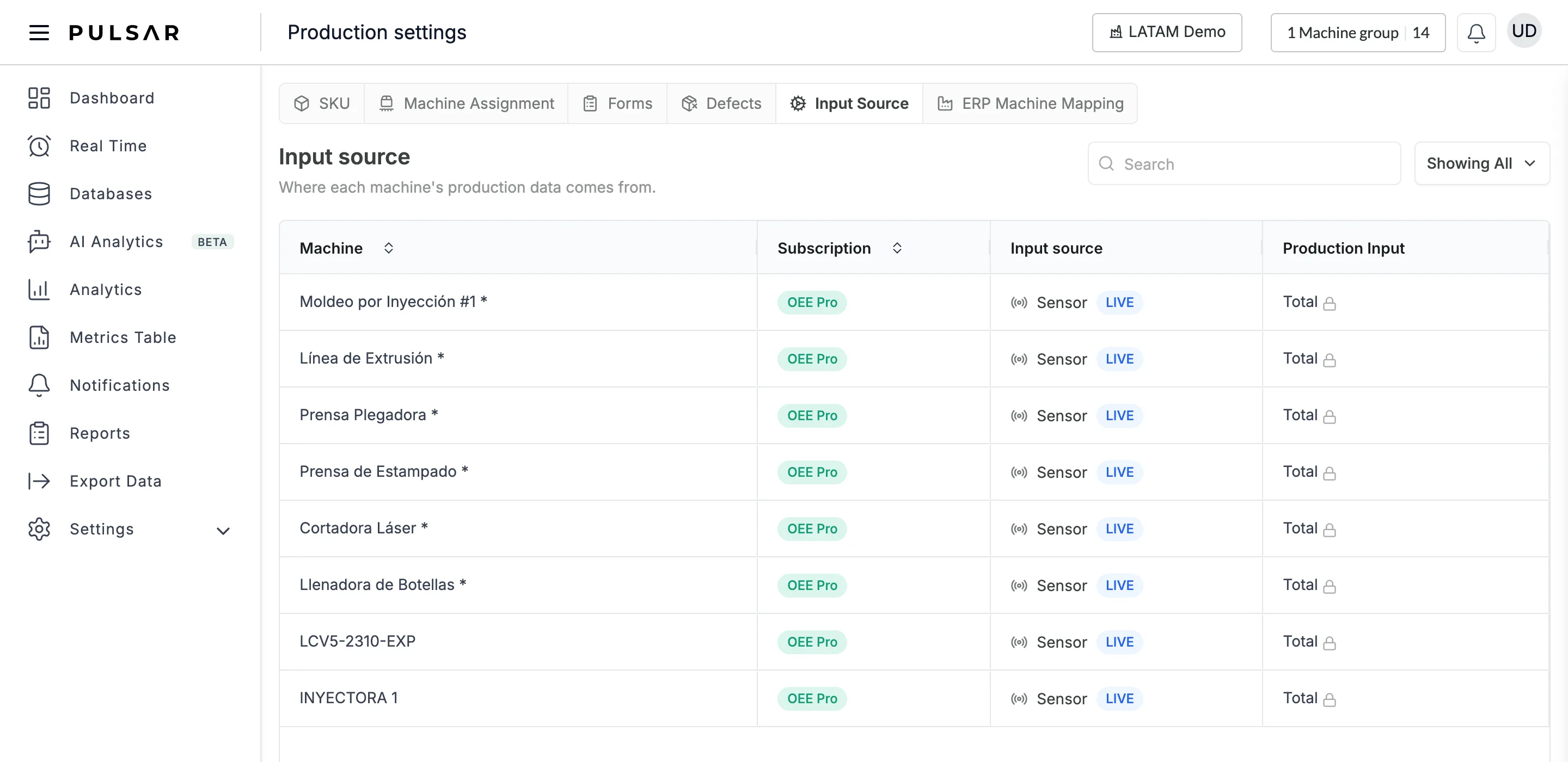Select the LCV5-2310-EXP machine name
1568x762 pixels.
point(357,642)
